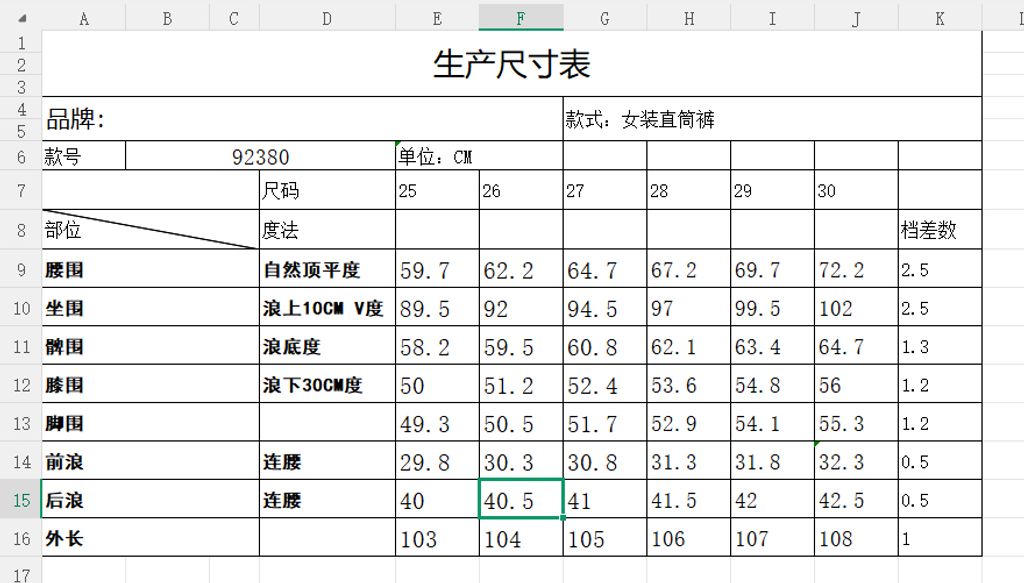Viewport: 1024px width, 583px height.
Task: Click the column K header
Action: (x=939, y=19)
